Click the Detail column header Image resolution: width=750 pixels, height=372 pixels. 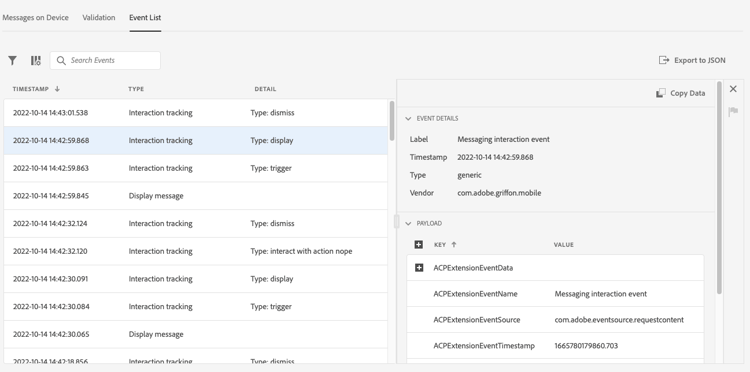265,89
